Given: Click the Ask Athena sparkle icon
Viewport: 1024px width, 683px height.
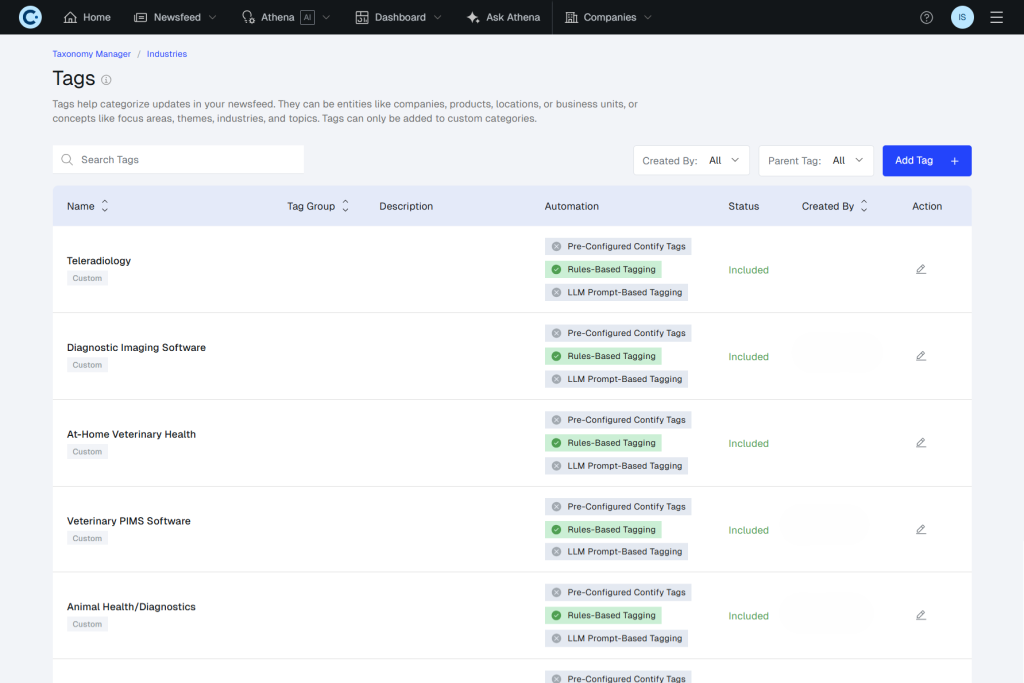Looking at the screenshot, I should pos(472,16).
